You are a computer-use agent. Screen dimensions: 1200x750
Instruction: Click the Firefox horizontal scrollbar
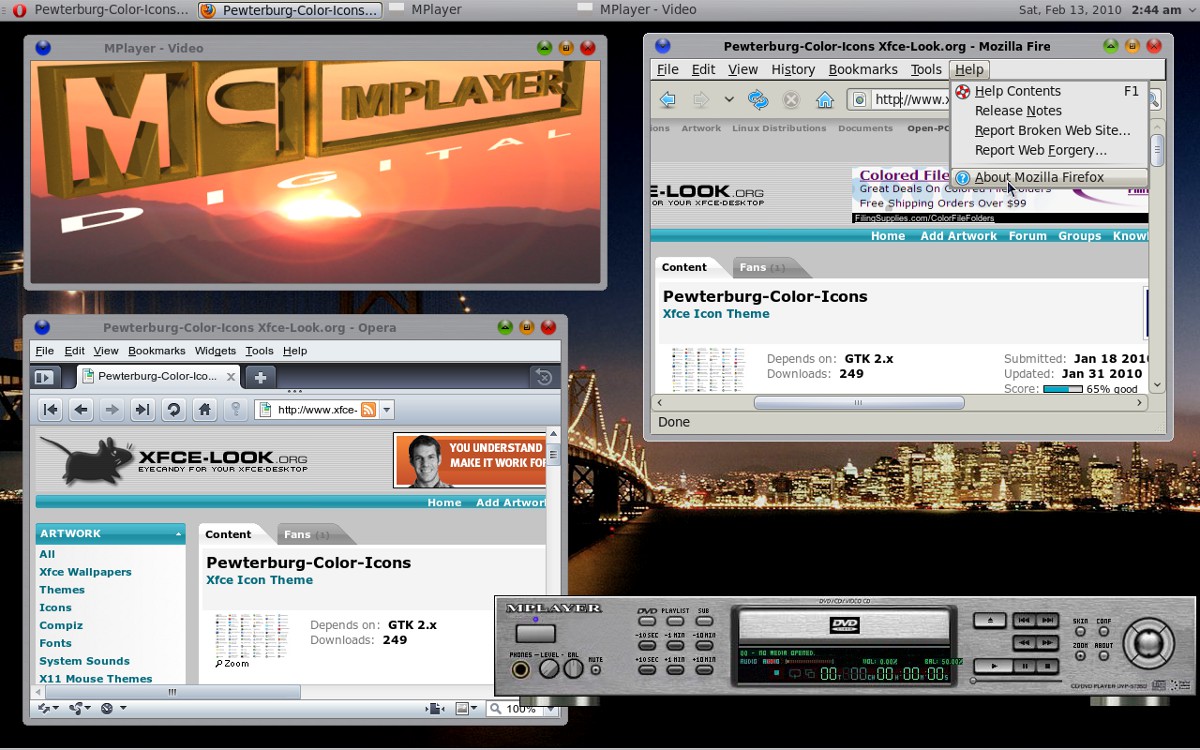(858, 403)
